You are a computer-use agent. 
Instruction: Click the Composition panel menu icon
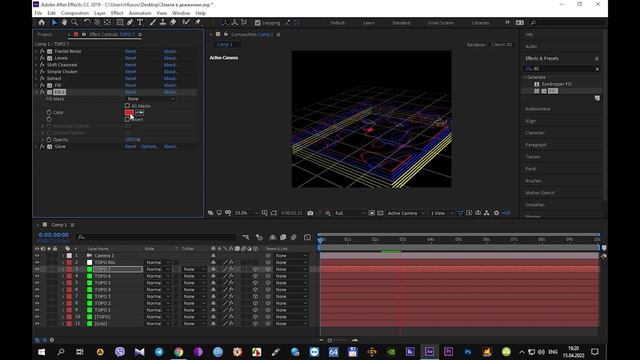(278, 35)
